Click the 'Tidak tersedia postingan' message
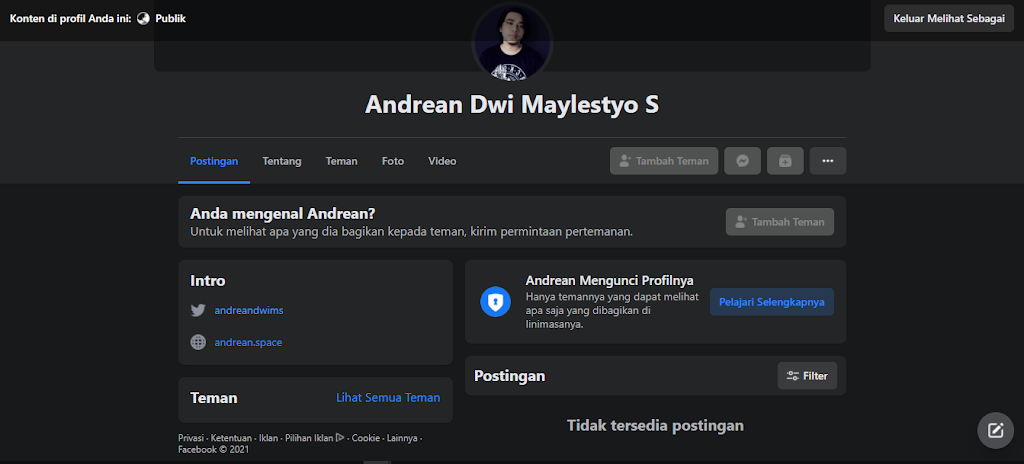Viewport: 1024px width, 464px height. 655,425
